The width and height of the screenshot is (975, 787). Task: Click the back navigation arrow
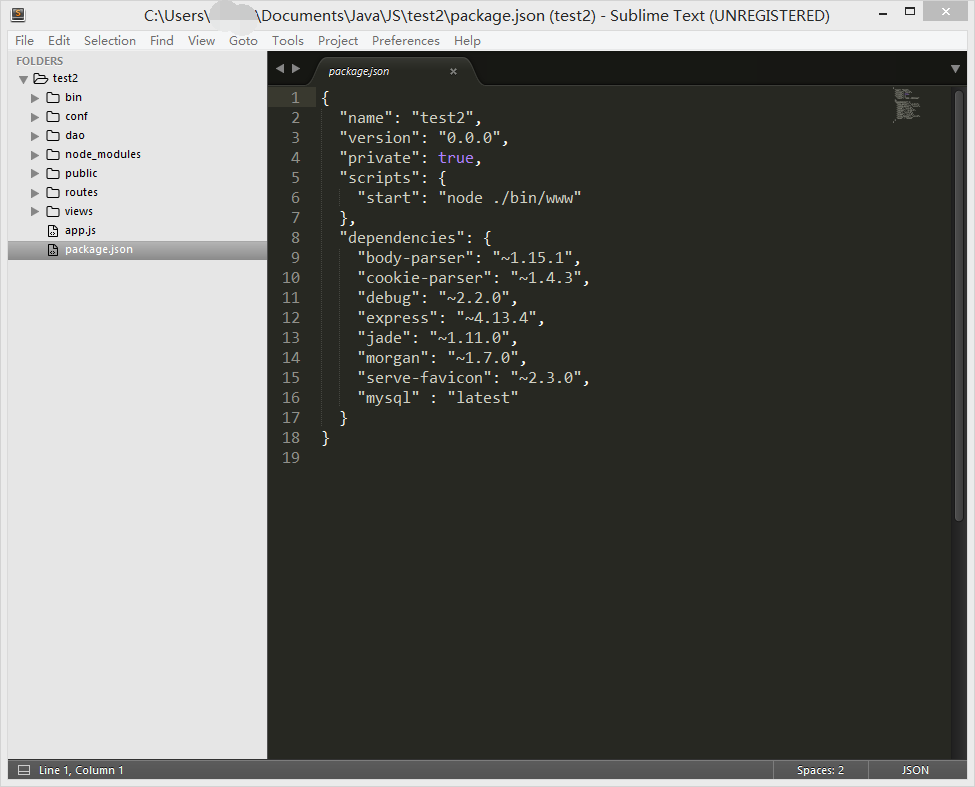pos(280,68)
